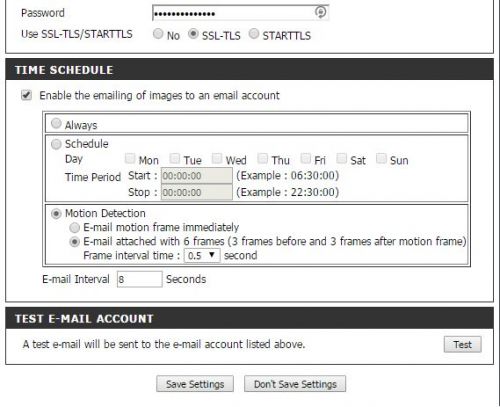
Task: Click the E-mail Interval seconds field
Action: 139,279
